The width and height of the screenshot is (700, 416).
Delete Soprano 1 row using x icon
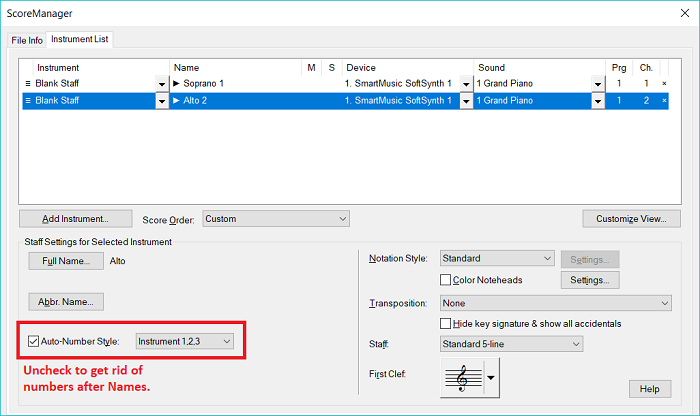664,84
